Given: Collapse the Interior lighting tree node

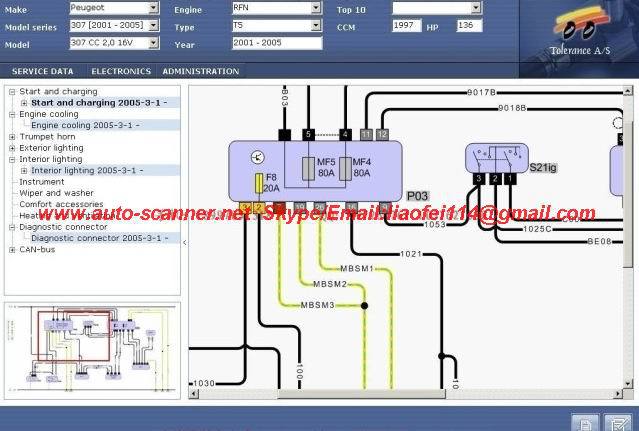Looking at the screenshot, I should coord(12,160).
